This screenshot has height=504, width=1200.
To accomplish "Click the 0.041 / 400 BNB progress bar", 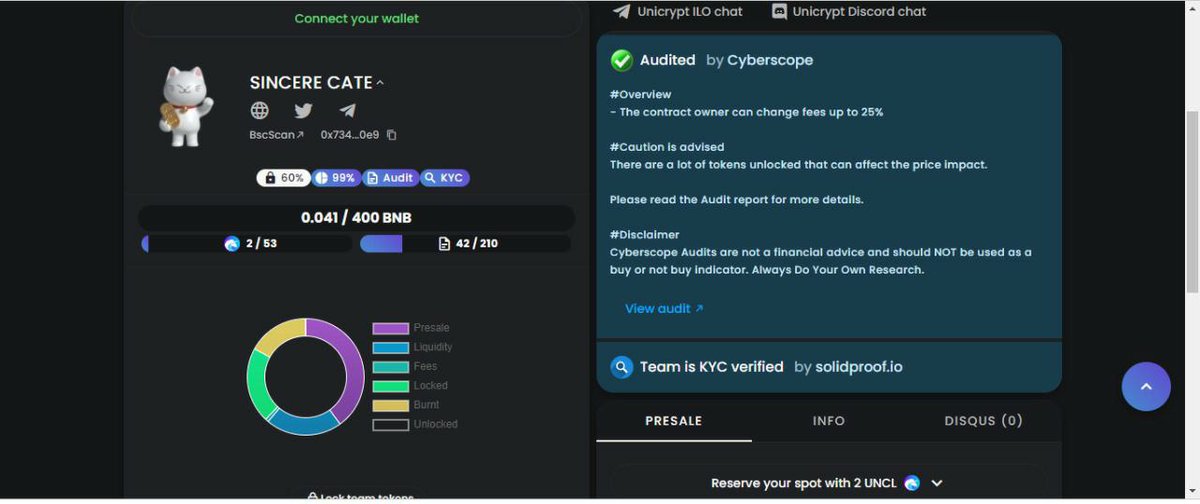I will (x=356, y=218).
